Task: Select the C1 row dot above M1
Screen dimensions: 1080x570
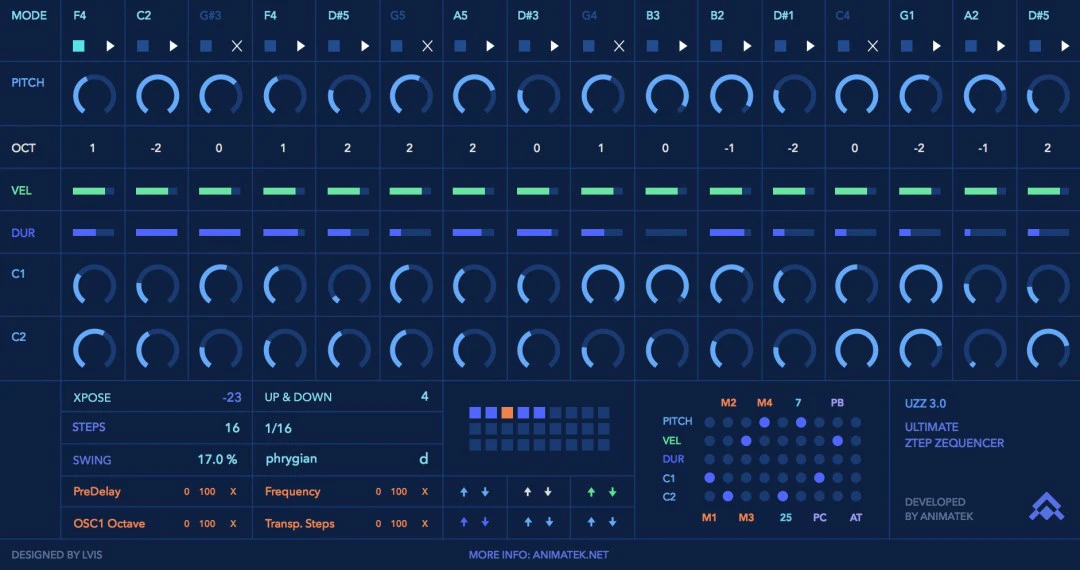Action: [x=709, y=478]
